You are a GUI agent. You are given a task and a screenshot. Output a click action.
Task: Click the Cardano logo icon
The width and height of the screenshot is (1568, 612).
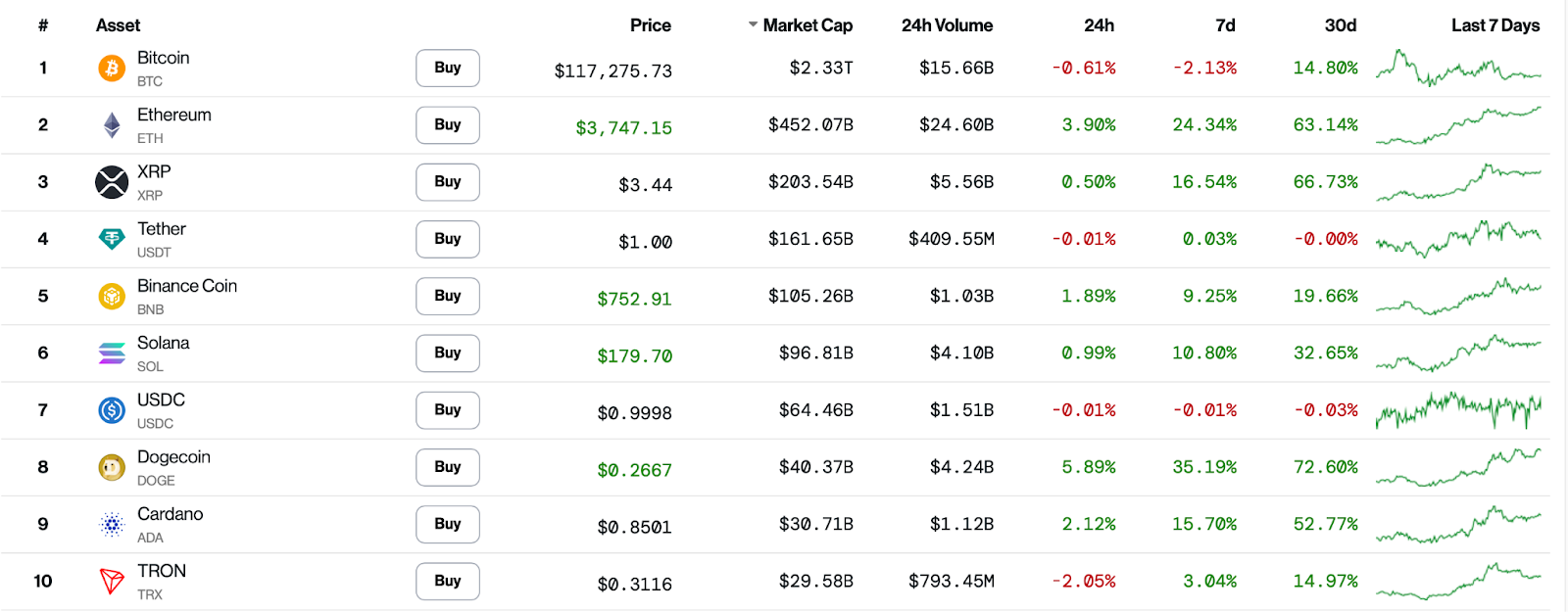click(x=112, y=525)
